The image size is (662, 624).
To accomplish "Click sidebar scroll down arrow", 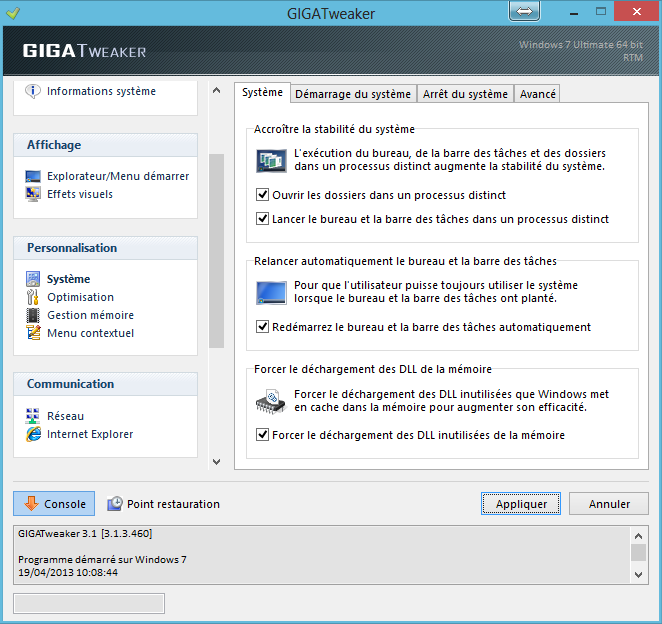I will pyautogui.click(x=217, y=461).
